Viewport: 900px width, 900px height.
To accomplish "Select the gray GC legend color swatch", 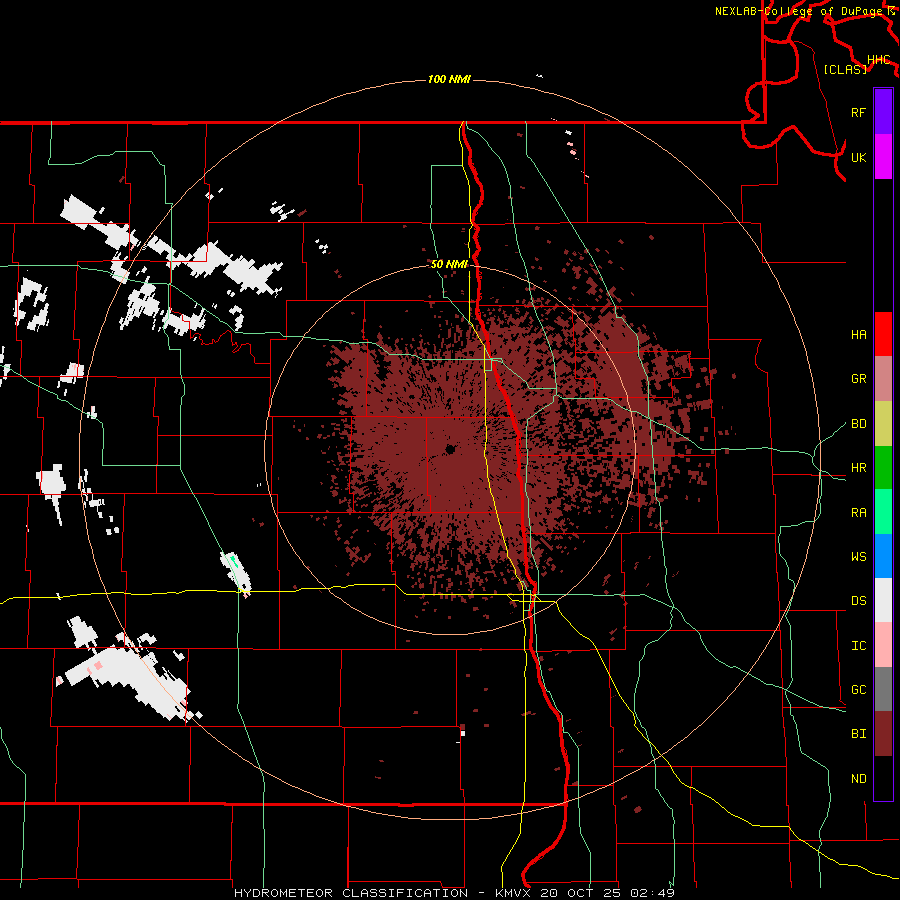I will point(883,689).
